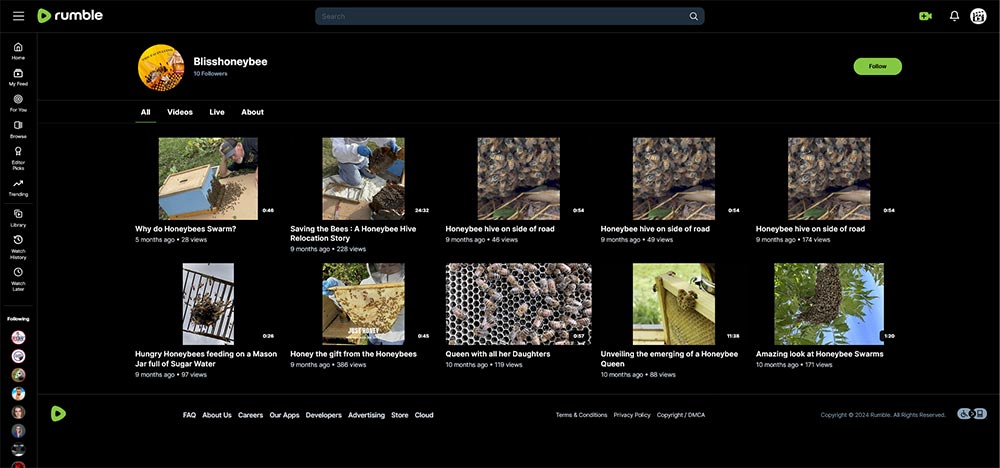Click the green Rumble footer logo

click(58, 414)
